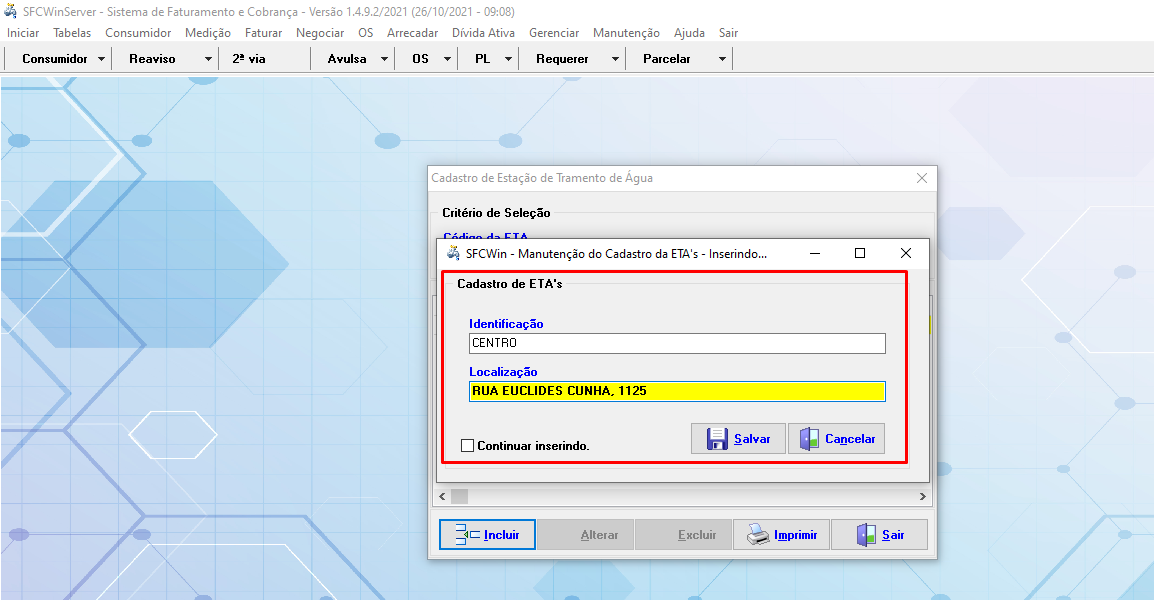
Task: Open the Gerenciar menu
Action: point(554,33)
